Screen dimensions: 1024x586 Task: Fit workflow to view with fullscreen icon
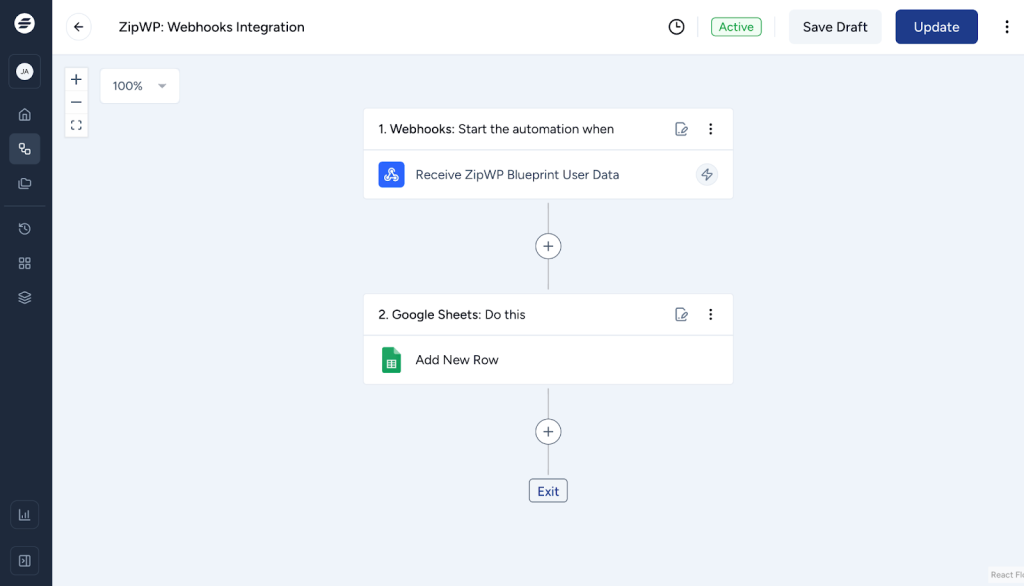click(x=76, y=125)
